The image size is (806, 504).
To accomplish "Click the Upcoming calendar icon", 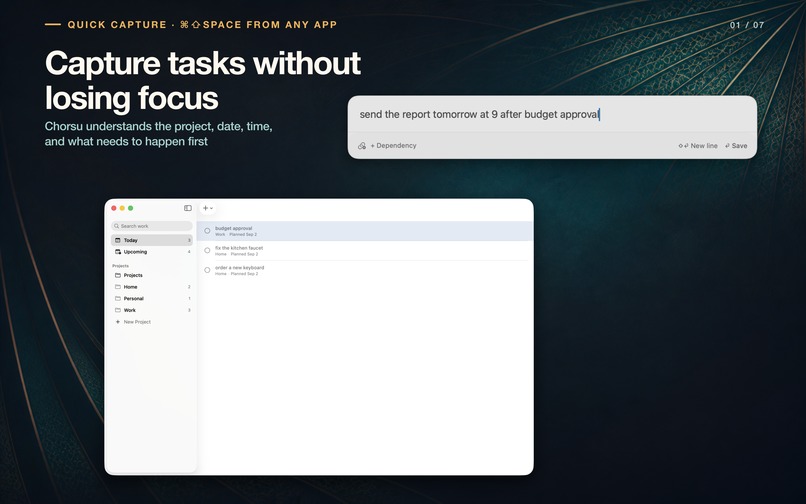I will (118, 252).
